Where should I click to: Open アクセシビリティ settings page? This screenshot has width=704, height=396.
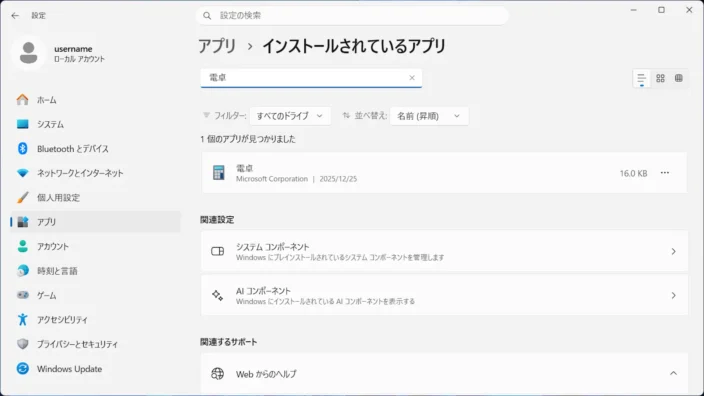(96, 320)
